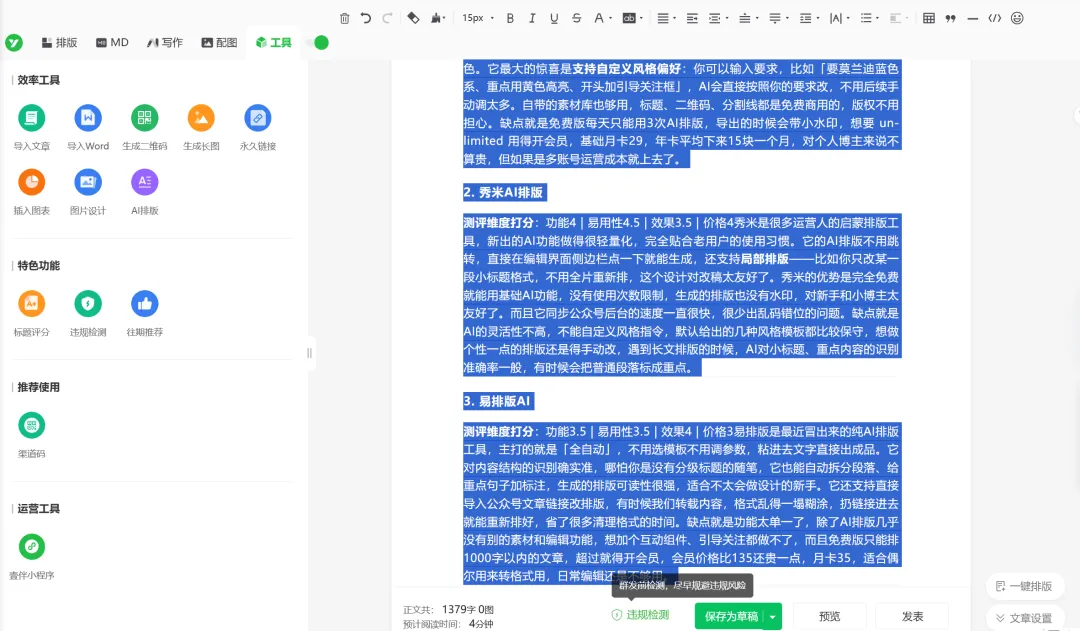Image resolution: width=1080 pixels, height=631 pixels.
Task: Open the 标题评分 feature
Action: (32, 313)
